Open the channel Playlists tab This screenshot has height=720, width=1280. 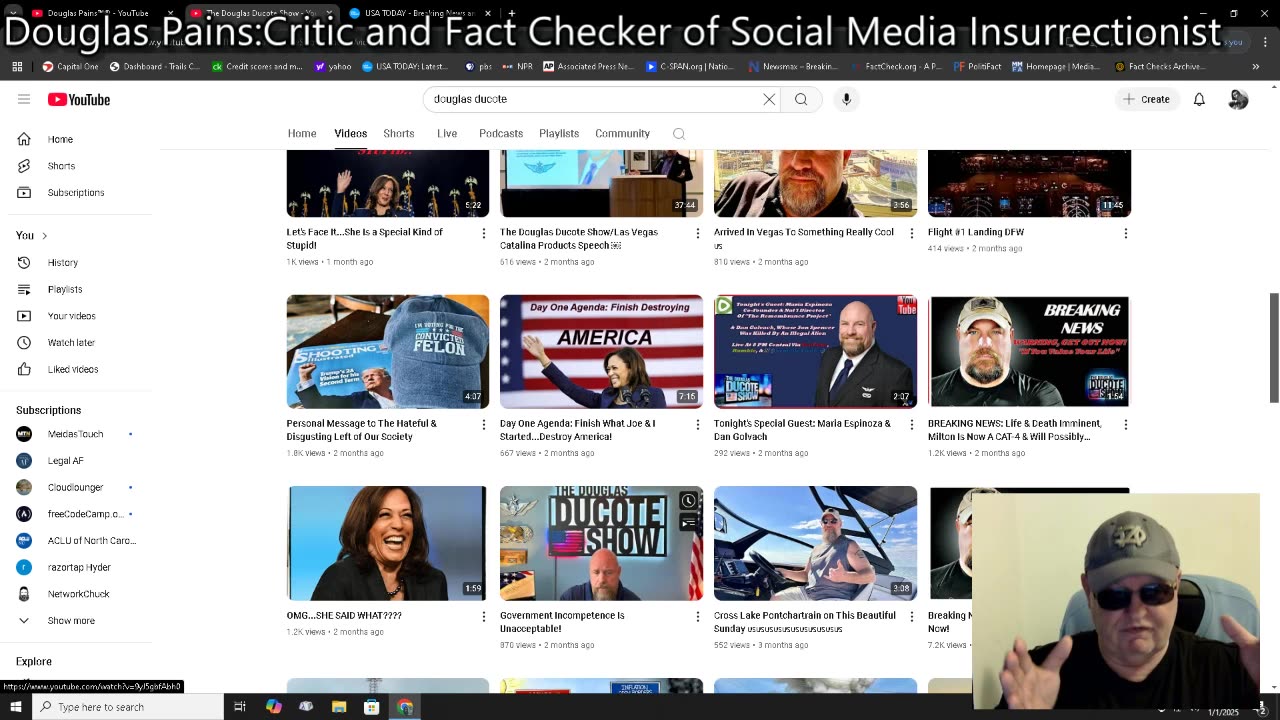click(x=559, y=133)
